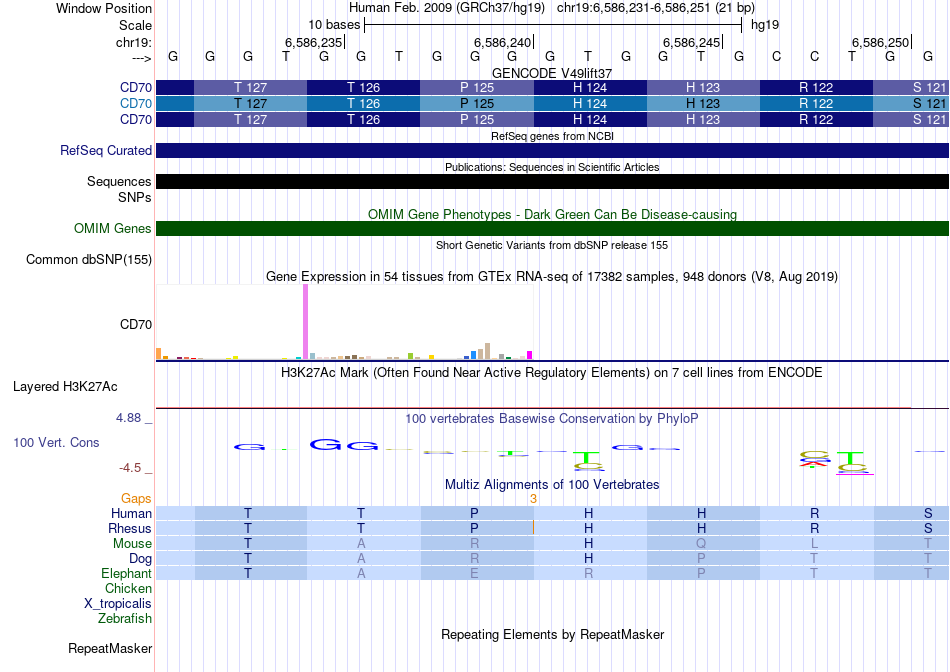Click the dark blue RefSeq Curated bar
This screenshot has height=672, width=950.
(552, 150)
